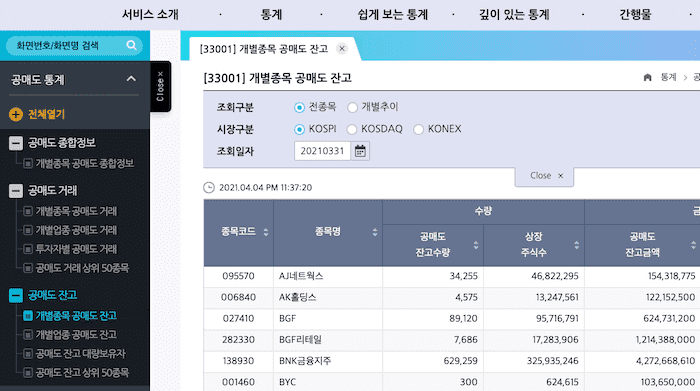The image size is (700, 391).
Task: Open 개별업종 공매도 잔고 tree item
Action: tap(76, 335)
